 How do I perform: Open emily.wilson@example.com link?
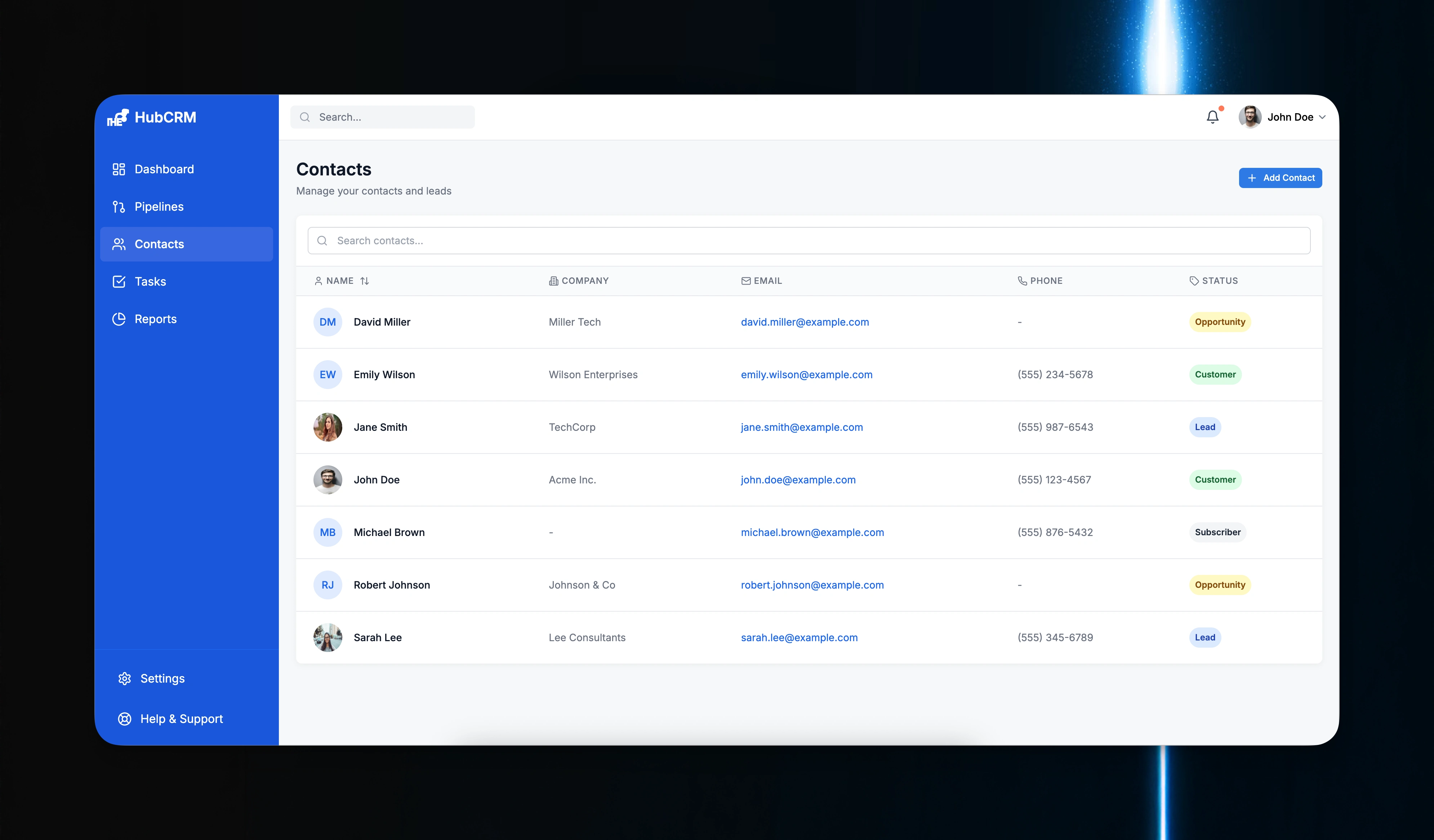pyautogui.click(x=806, y=375)
